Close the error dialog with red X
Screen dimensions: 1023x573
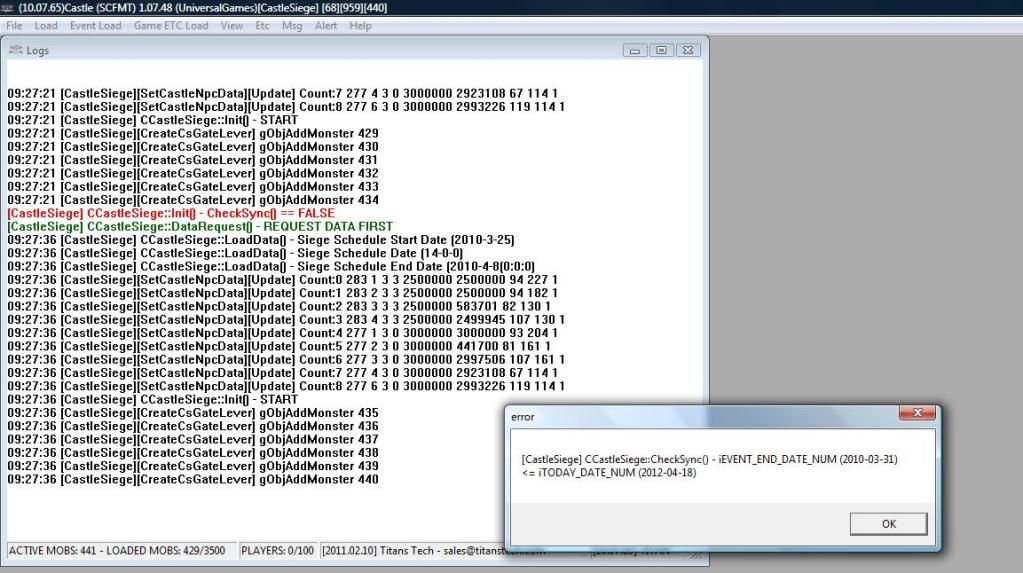coord(917,414)
